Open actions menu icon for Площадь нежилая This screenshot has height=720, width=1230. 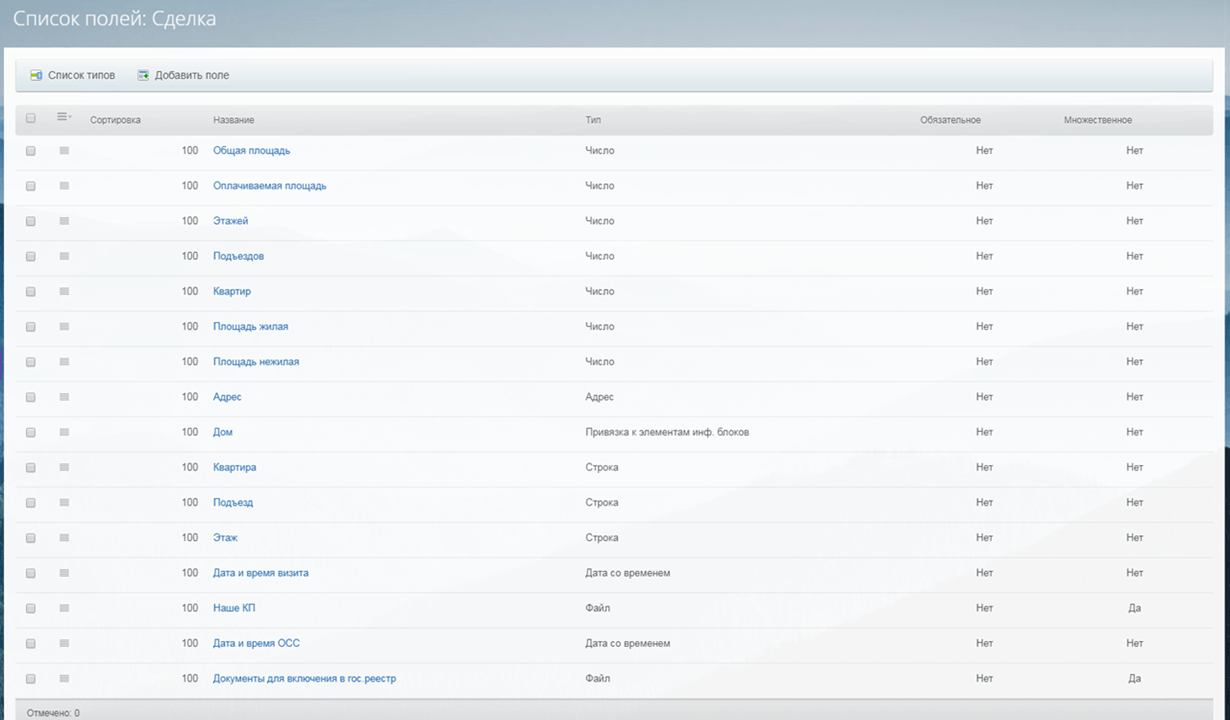[x=64, y=361]
